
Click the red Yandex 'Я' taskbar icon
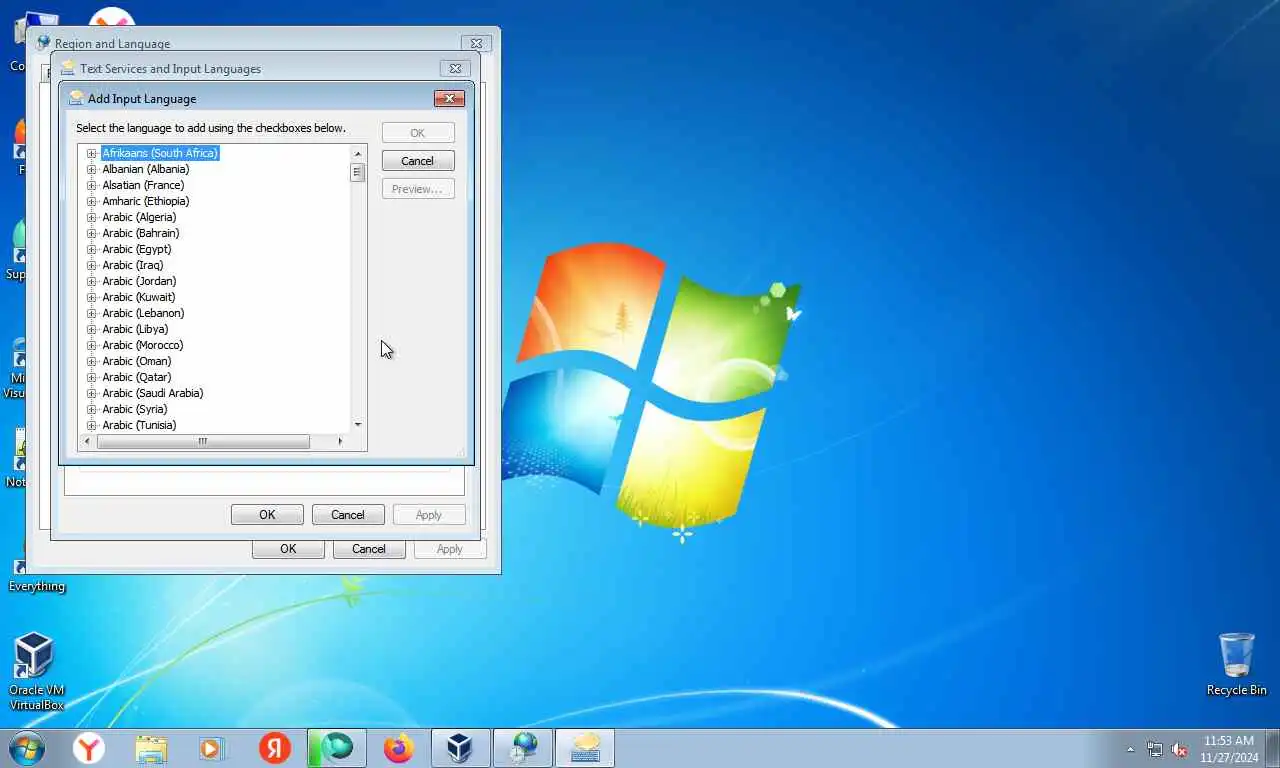coord(275,747)
